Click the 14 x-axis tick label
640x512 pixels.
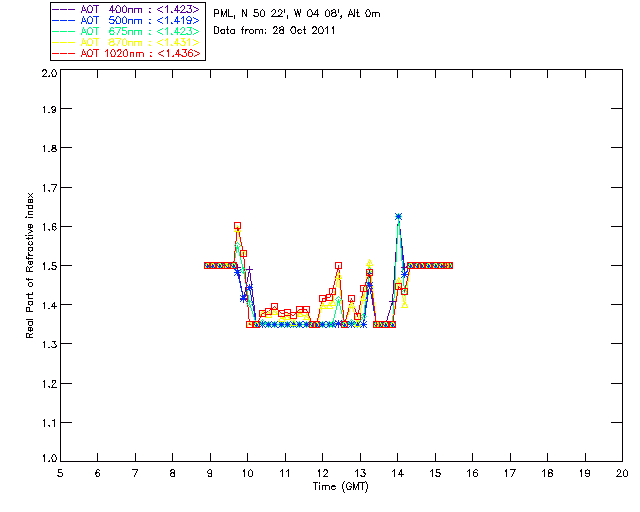pyautogui.click(x=398, y=473)
